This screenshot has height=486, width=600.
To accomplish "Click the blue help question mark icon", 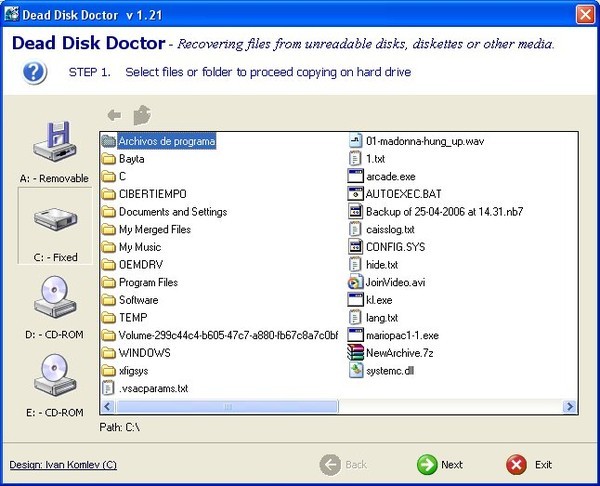I will (x=34, y=72).
